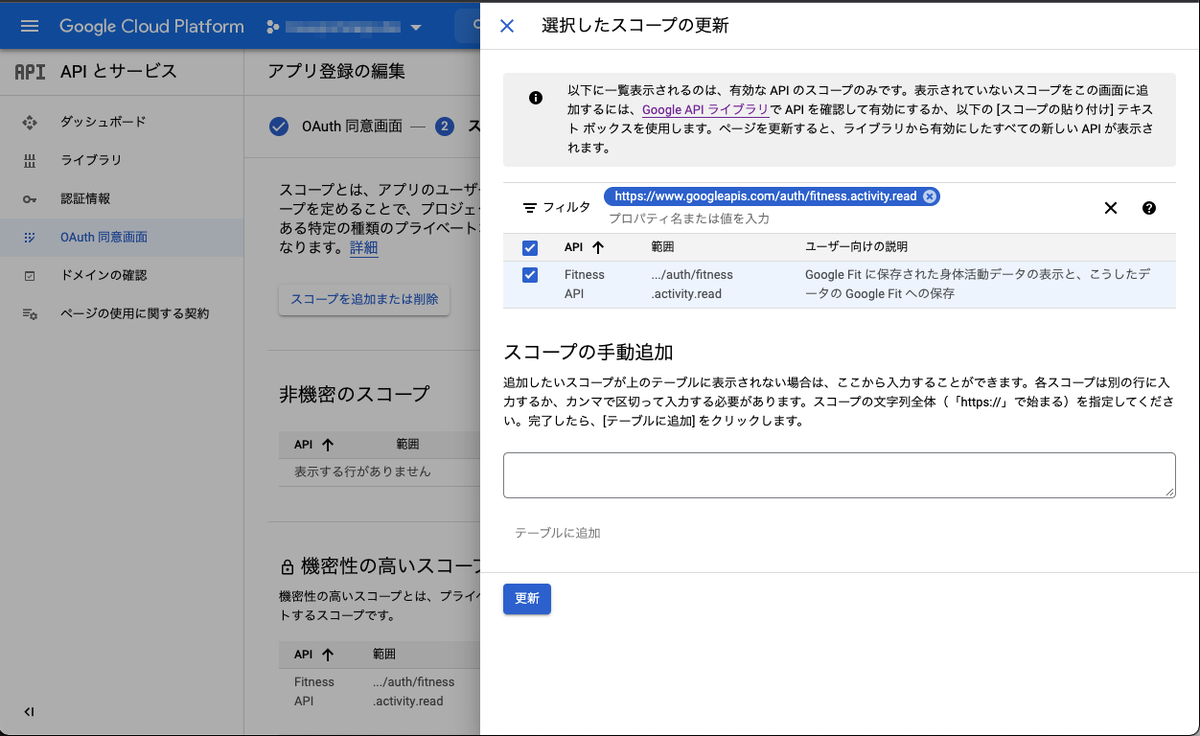The width and height of the screenshot is (1200, 736).
Task: Click the 認証情報 key icon
Action: point(29,199)
